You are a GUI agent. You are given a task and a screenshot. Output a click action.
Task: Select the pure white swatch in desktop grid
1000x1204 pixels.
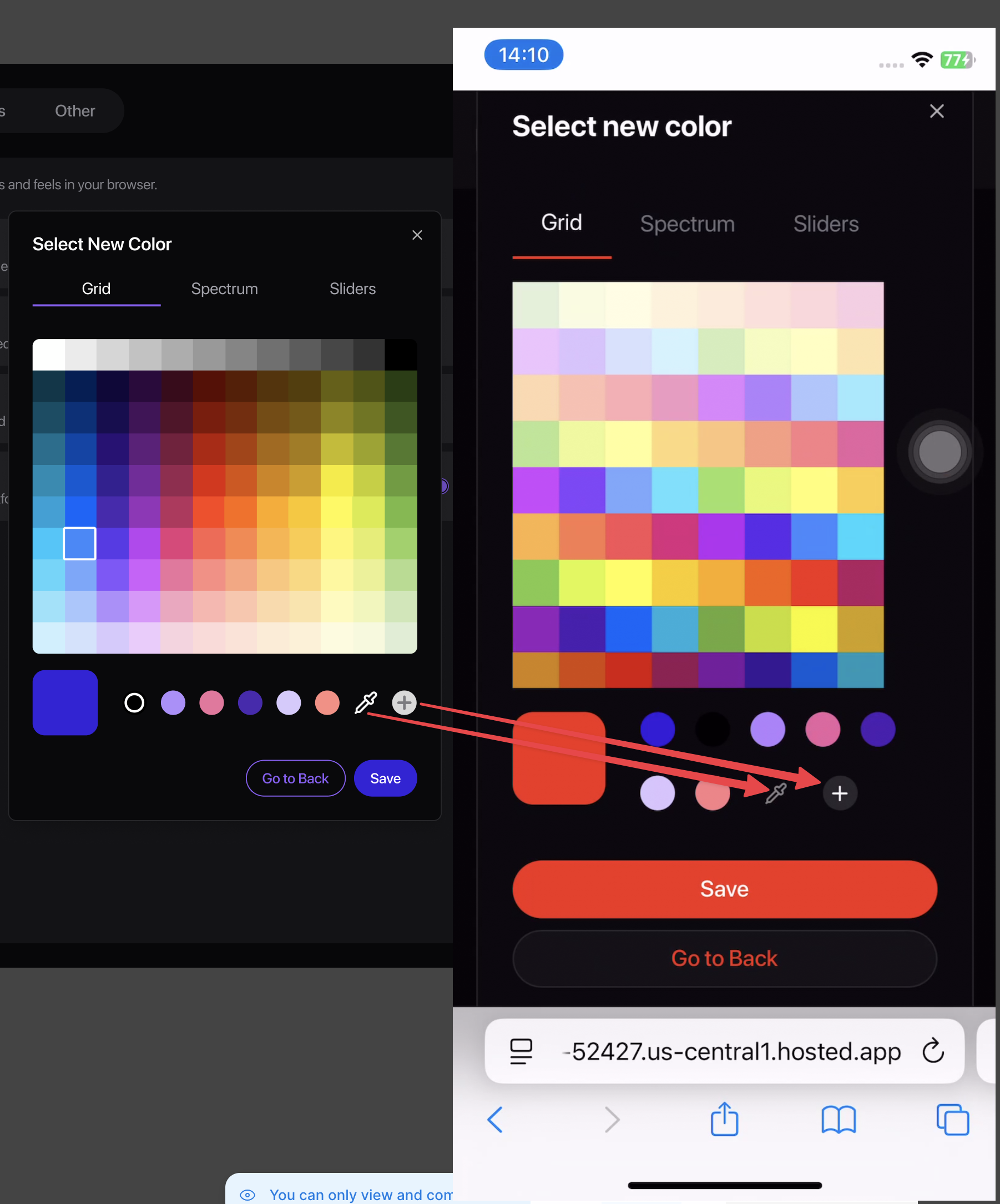(x=49, y=355)
